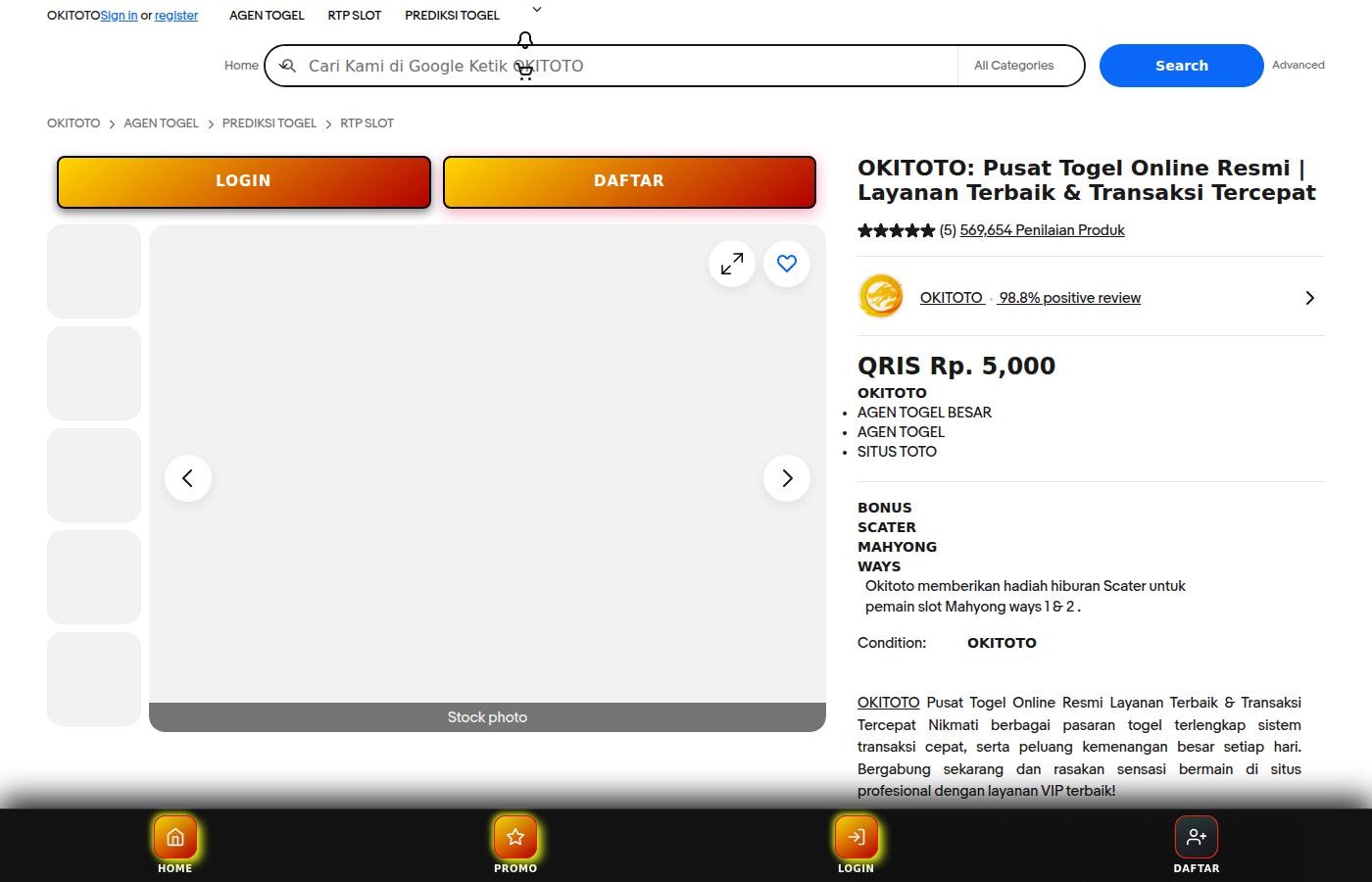The height and width of the screenshot is (882, 1372).
Task: Click the magnifier icon in the search box
Action: [287, 66]
